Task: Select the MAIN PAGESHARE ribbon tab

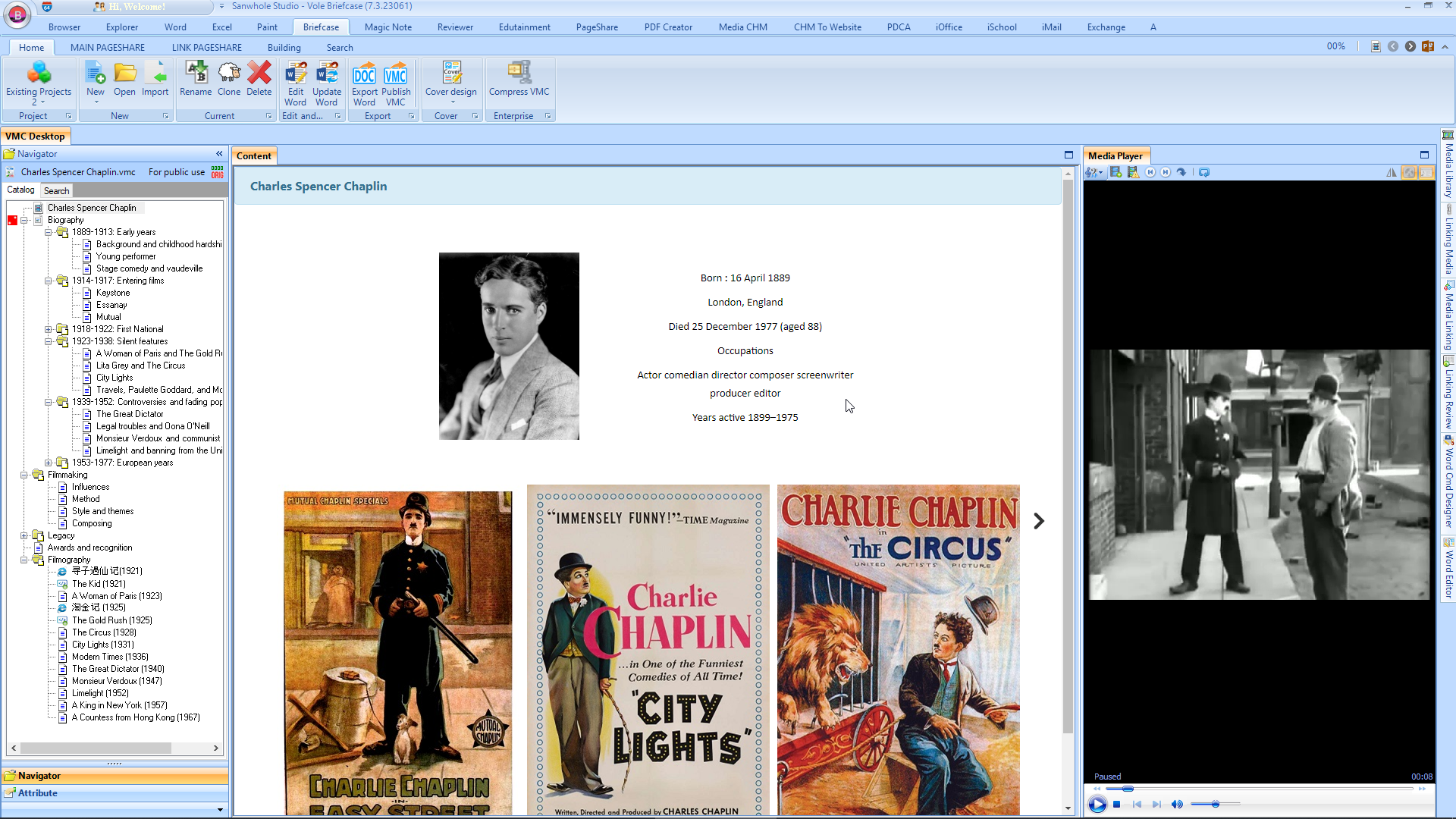Action: pyautogui.click(x=108, y=48)
